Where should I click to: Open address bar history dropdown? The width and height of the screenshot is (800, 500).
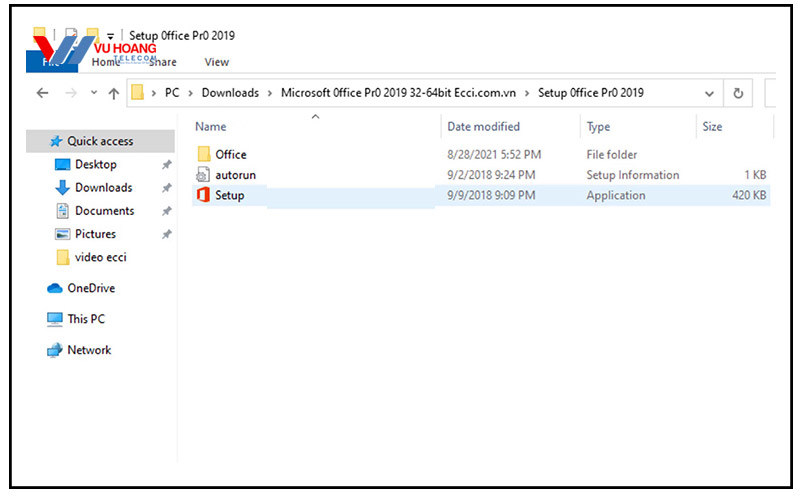click(709, 94)
